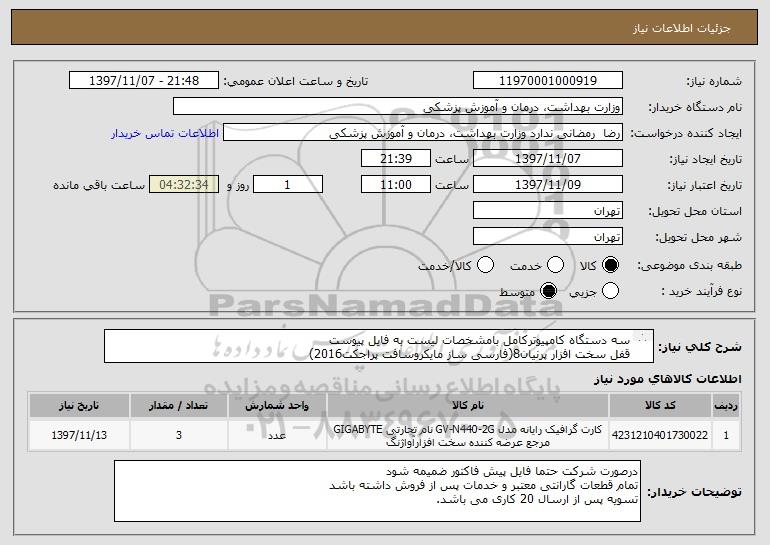Click the نام کالا column header
The height and width of the screenshot is (545, 770).
point(468,406)
